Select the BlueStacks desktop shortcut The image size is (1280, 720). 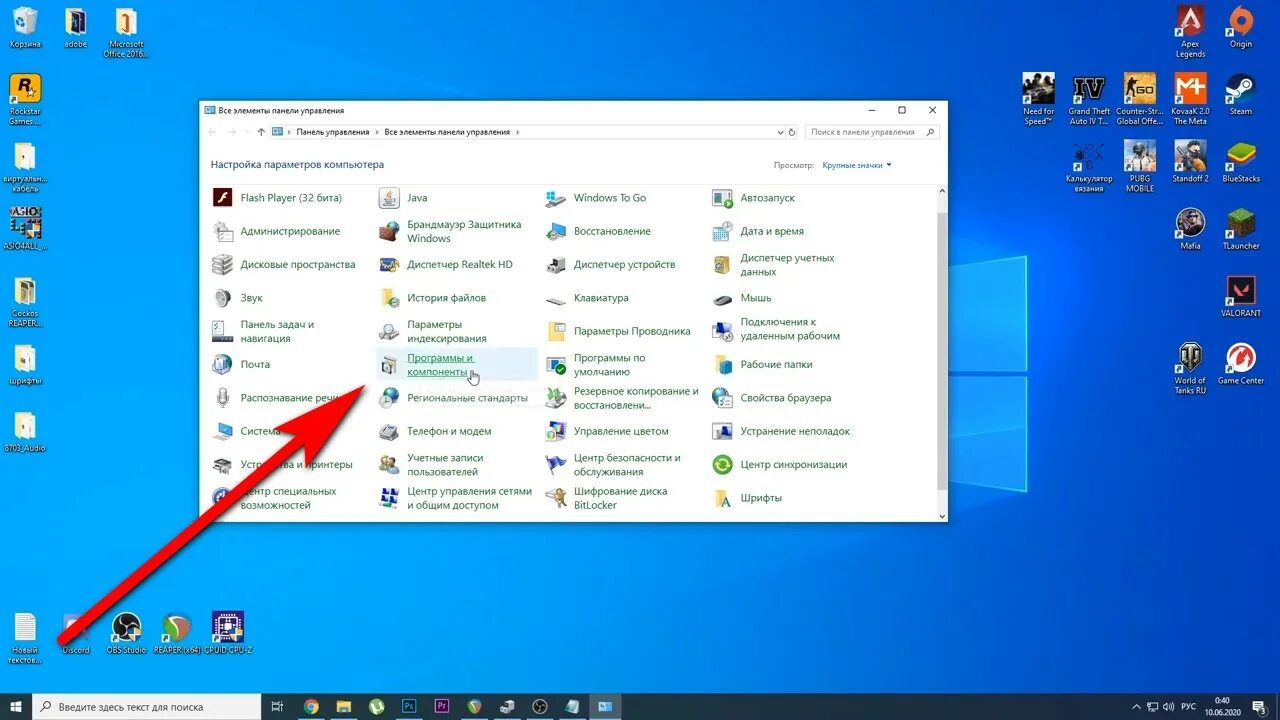pos(1240,162)
